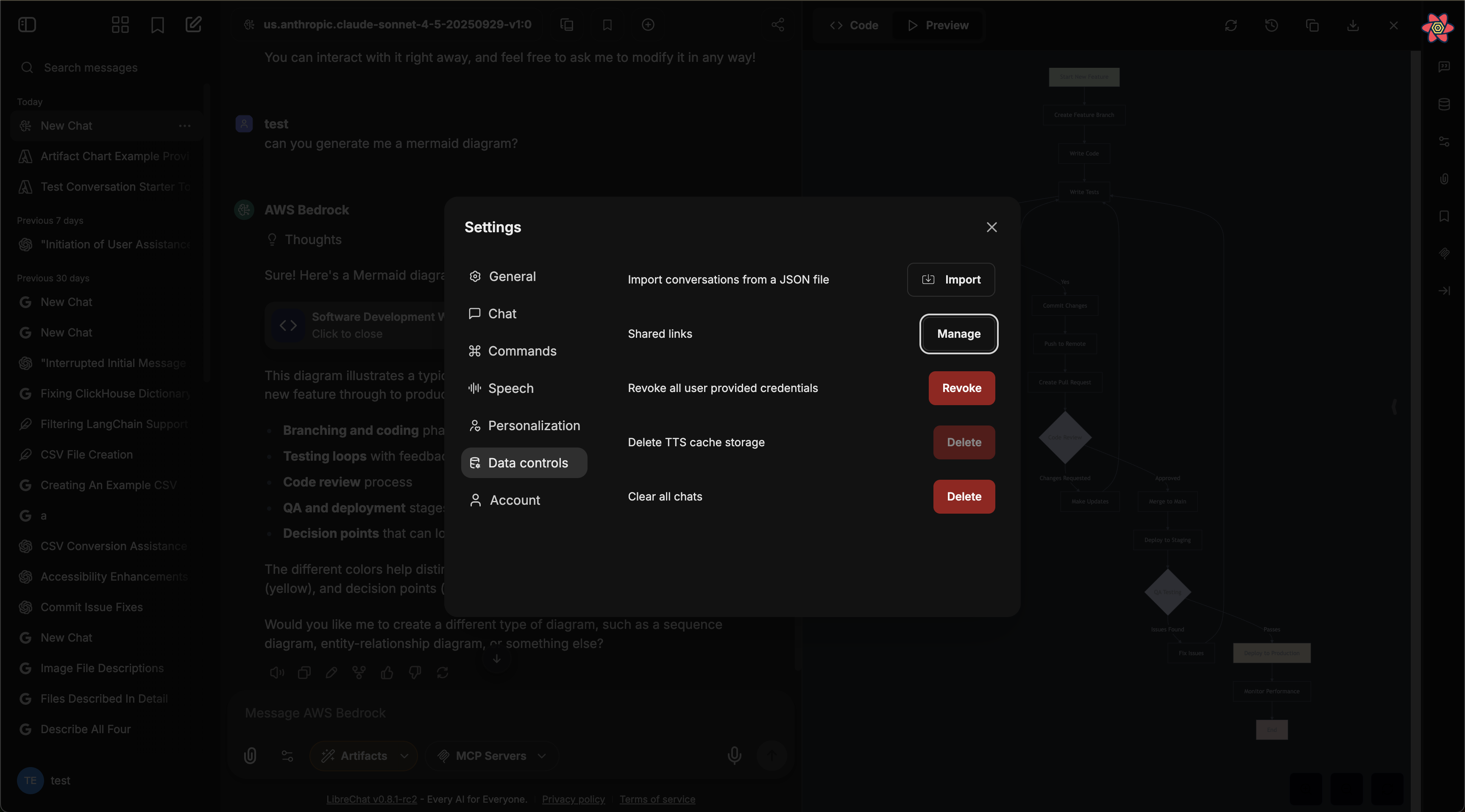This screenshot has width=1465, height=812.
Task: Open the Bookmarks panel on the right edge
Action: click(x=1445, y=217)
